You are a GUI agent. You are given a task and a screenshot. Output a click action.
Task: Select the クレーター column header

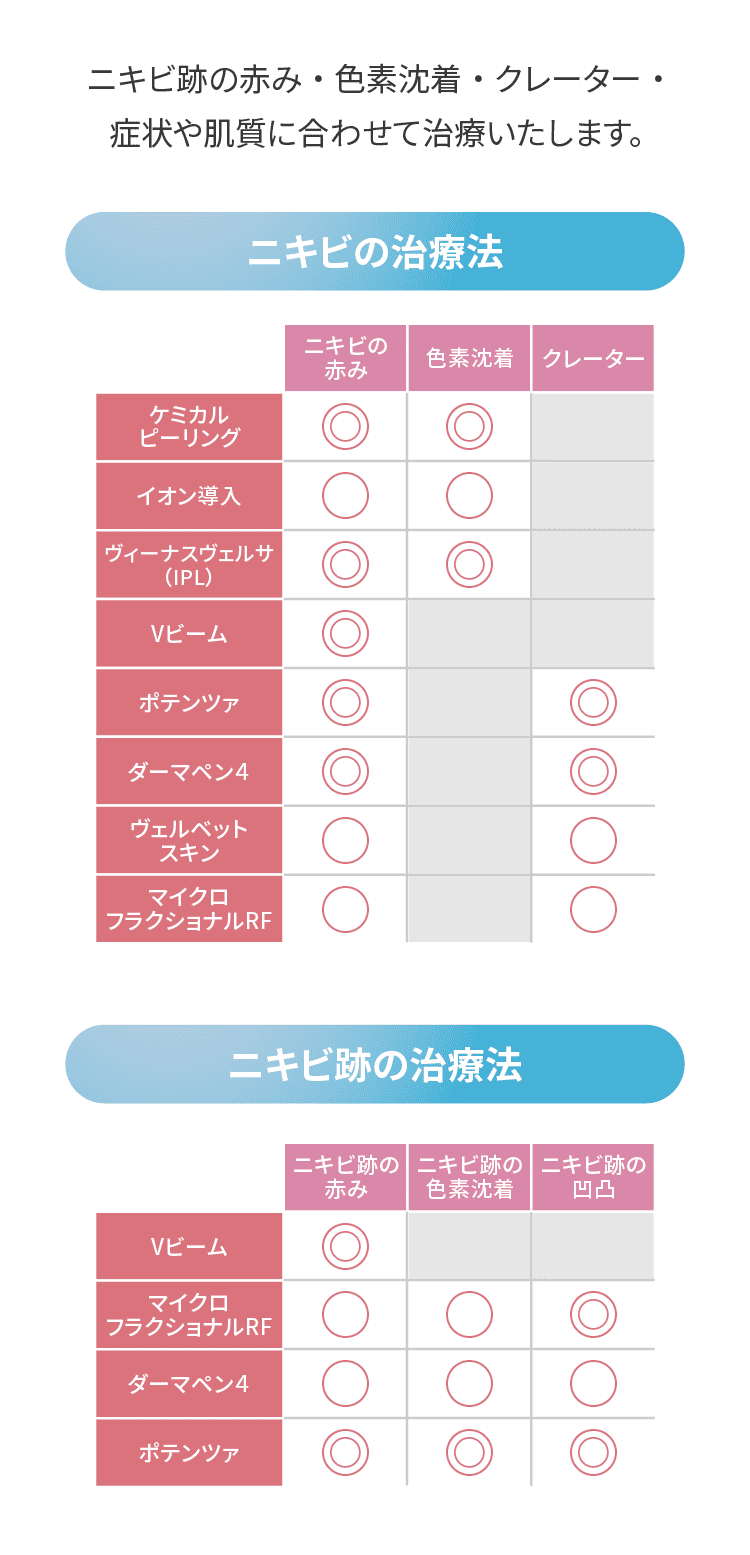(593, 358)
